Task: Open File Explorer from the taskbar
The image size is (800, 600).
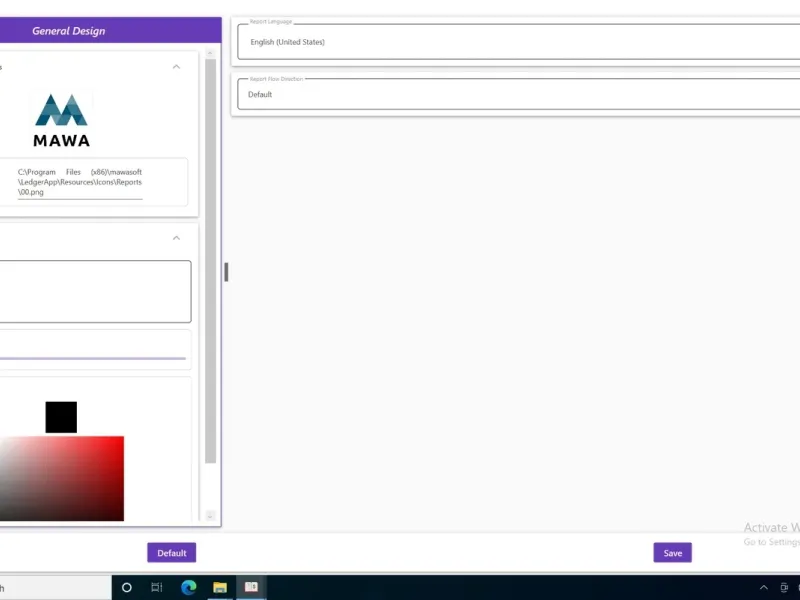Action: (220, 587)
